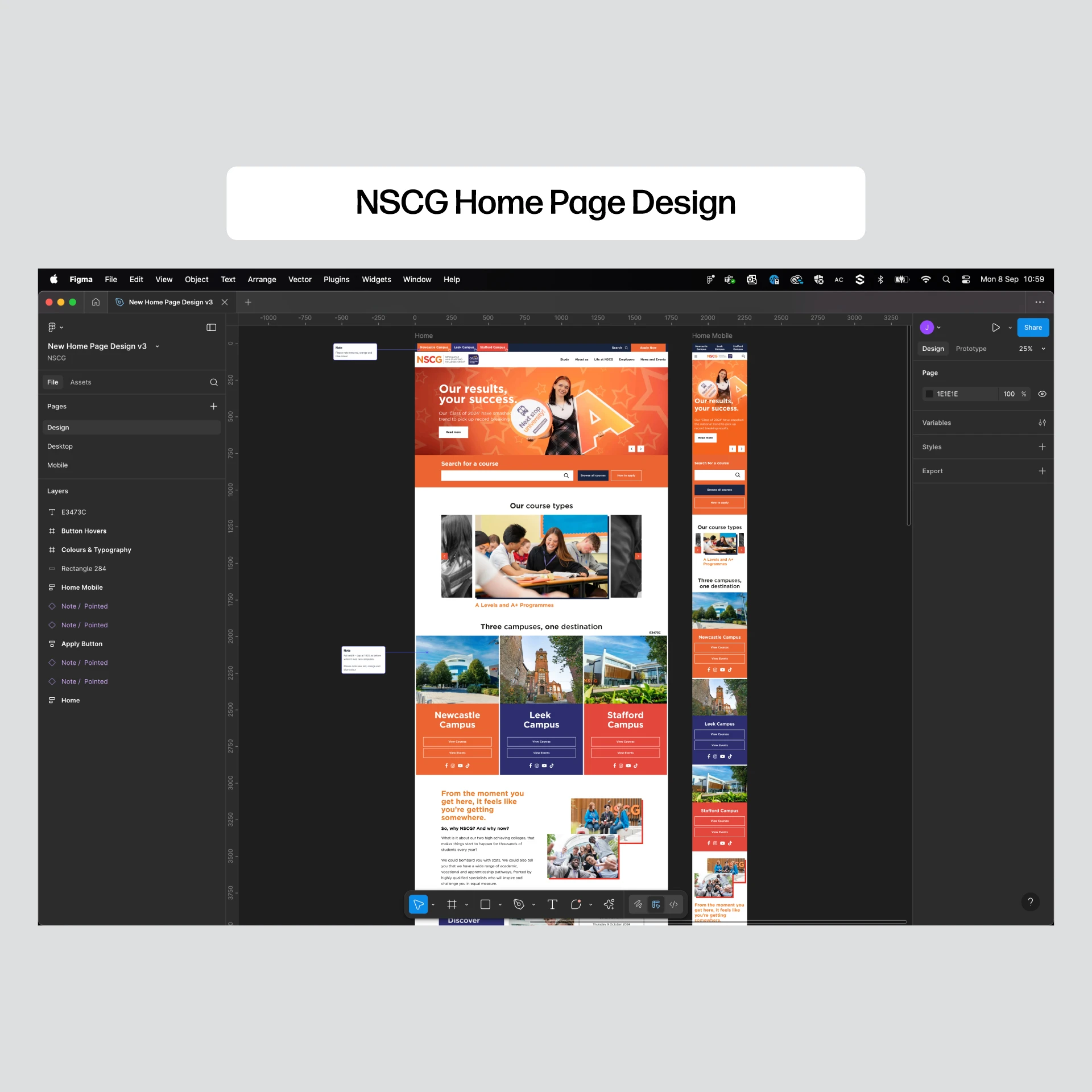1092x1092 pixels.
Task: Add a style with plus icon
Action: 1042,447
